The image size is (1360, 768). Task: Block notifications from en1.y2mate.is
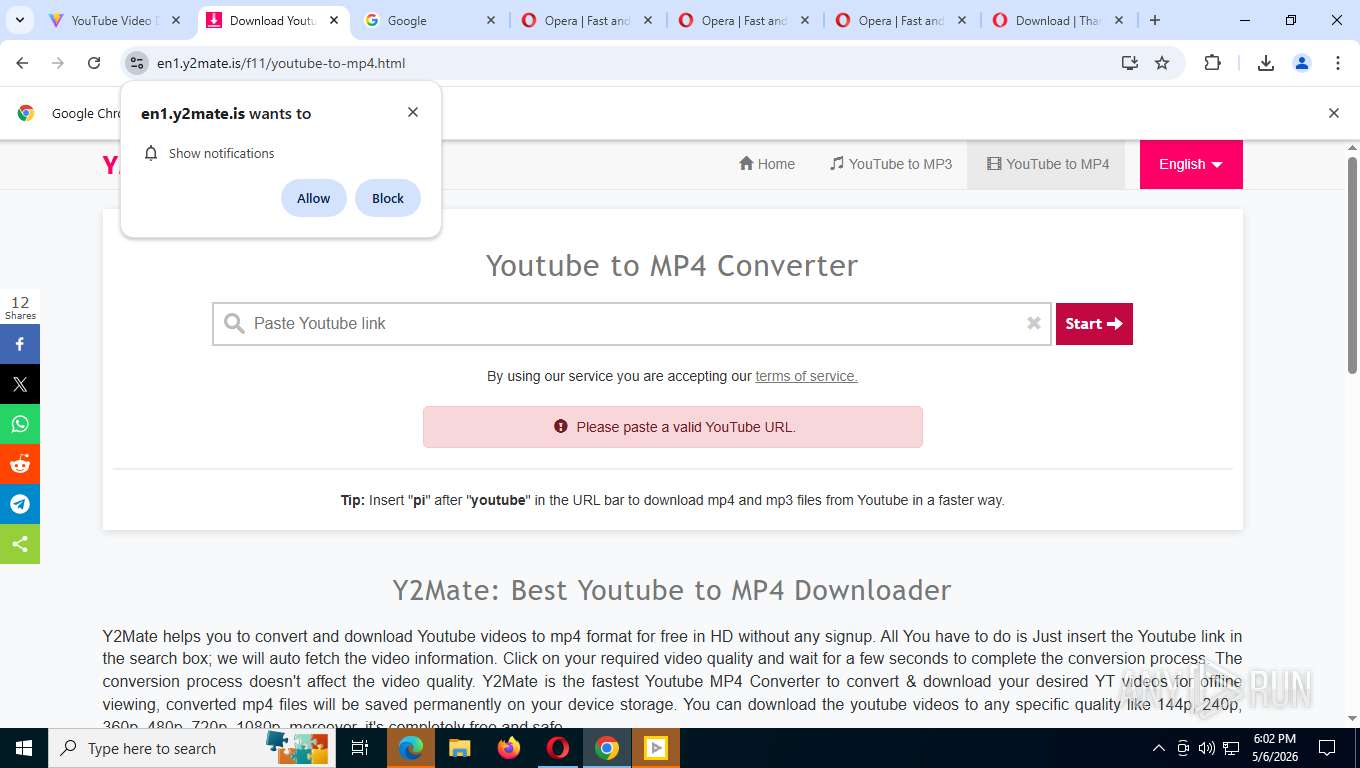pos(388,198)
